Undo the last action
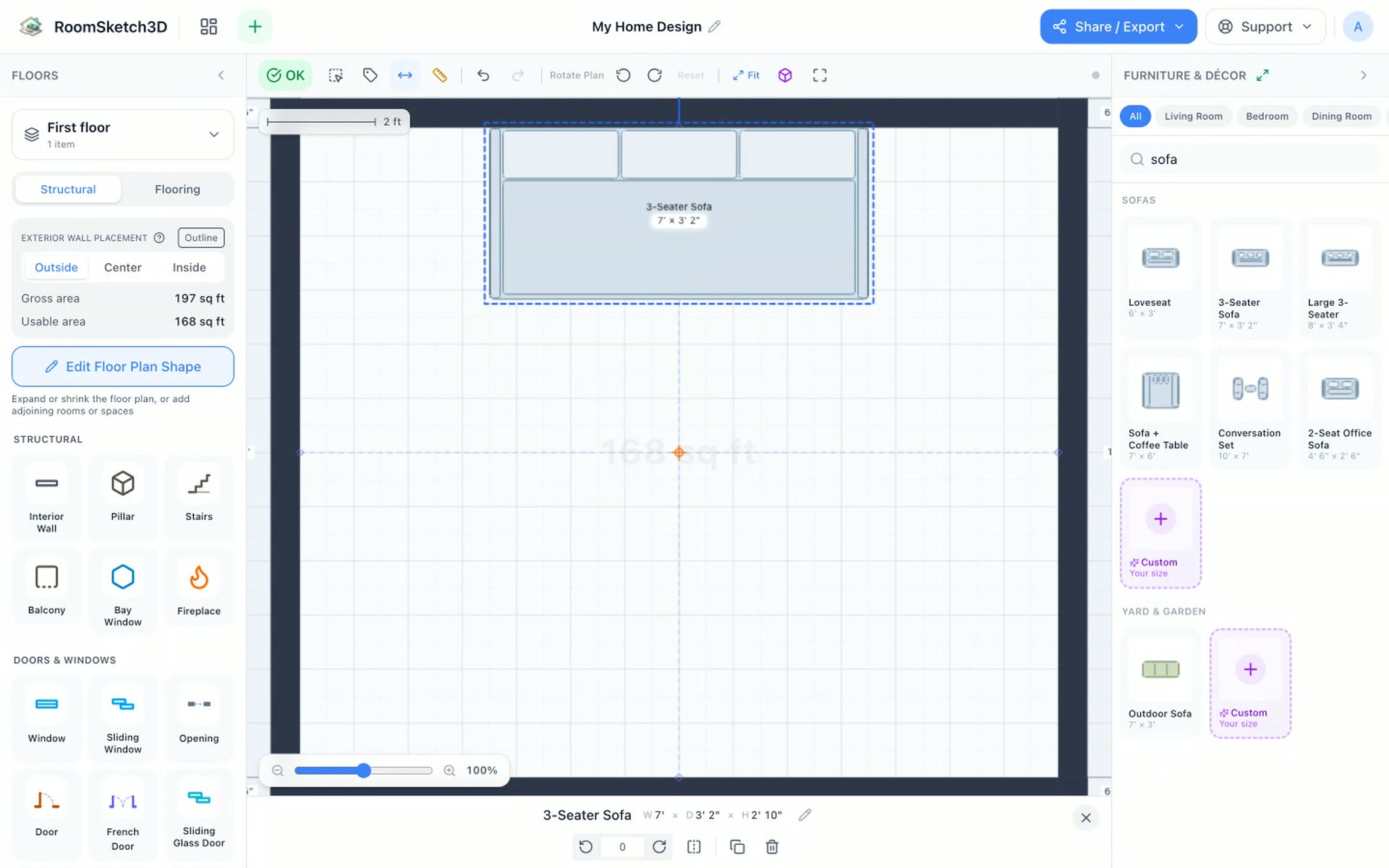Image resolution: width=1389 pixels, height=868 pixels. coord(483,75)
